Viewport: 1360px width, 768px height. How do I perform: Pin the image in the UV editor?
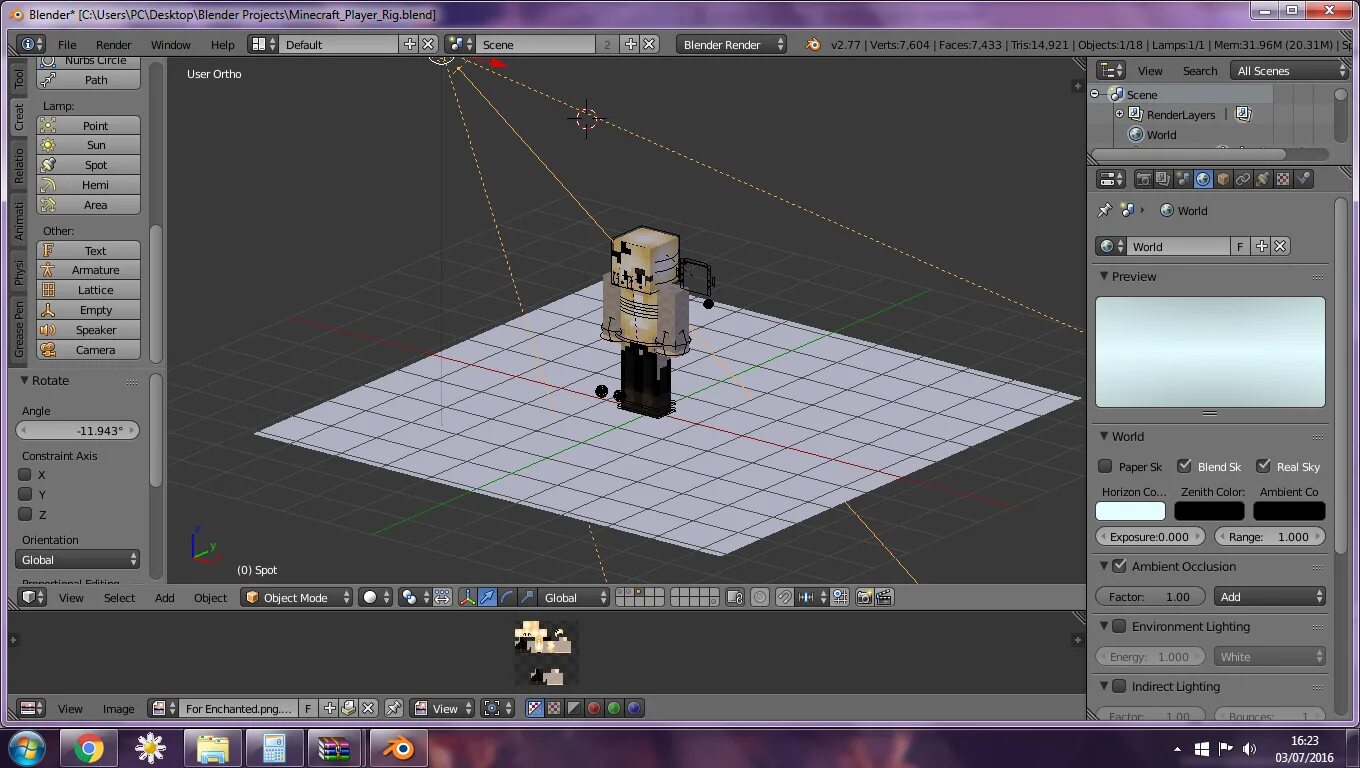(394, 708)
